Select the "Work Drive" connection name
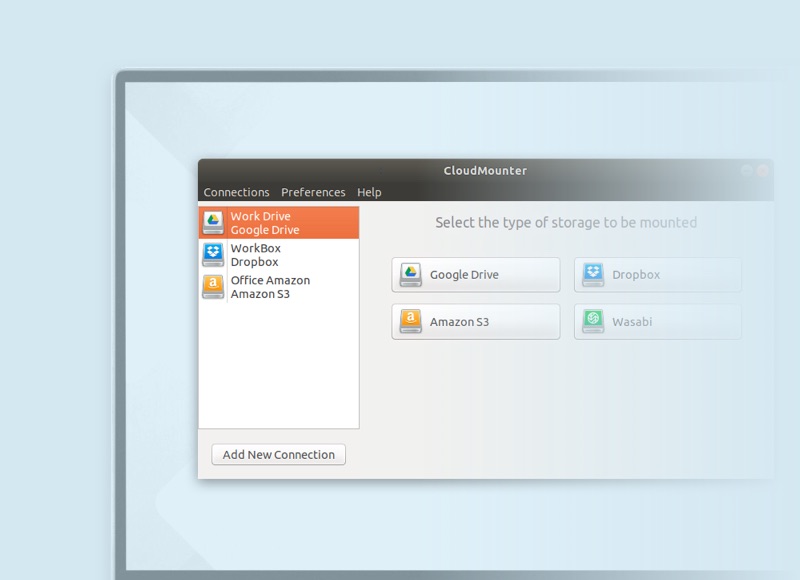Viewport: 800px width, 580px height. [x=260, y=216]
